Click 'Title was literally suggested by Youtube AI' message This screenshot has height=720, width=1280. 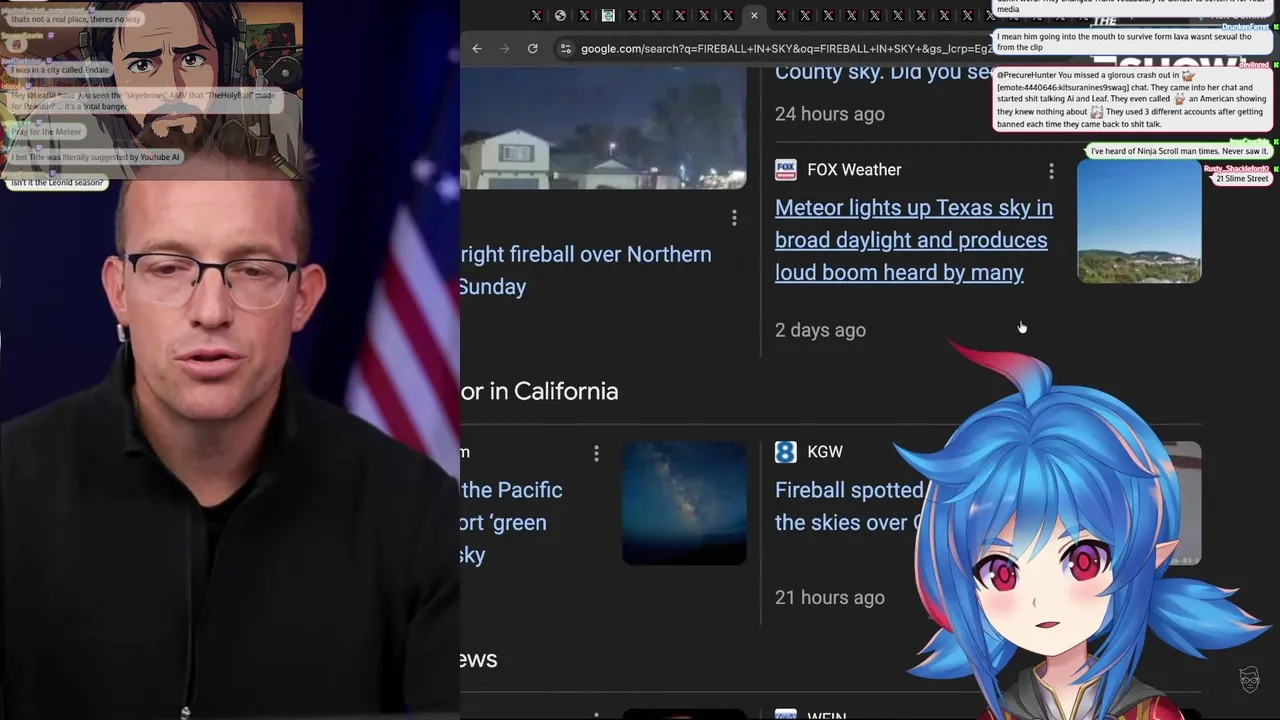tap(97, 157)
